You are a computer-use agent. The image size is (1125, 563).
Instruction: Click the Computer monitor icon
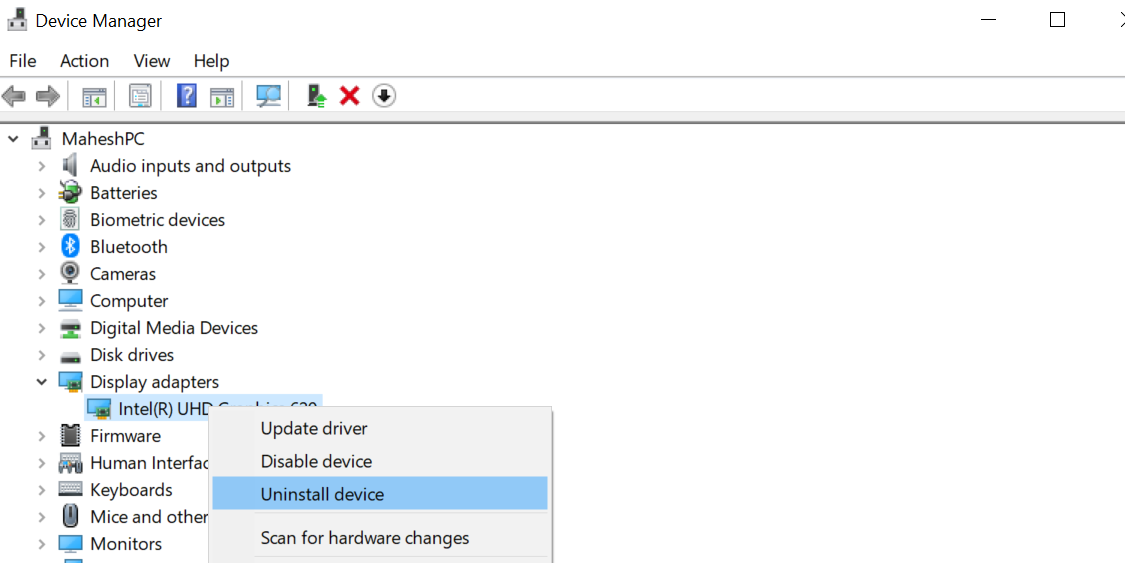(x=70, y=300)
